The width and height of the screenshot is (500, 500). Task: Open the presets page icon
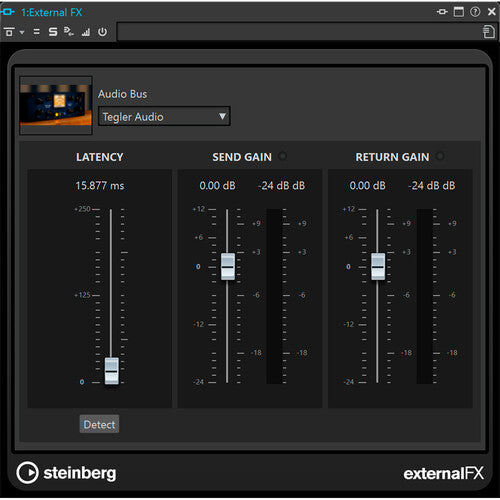(x=489, y=32)
